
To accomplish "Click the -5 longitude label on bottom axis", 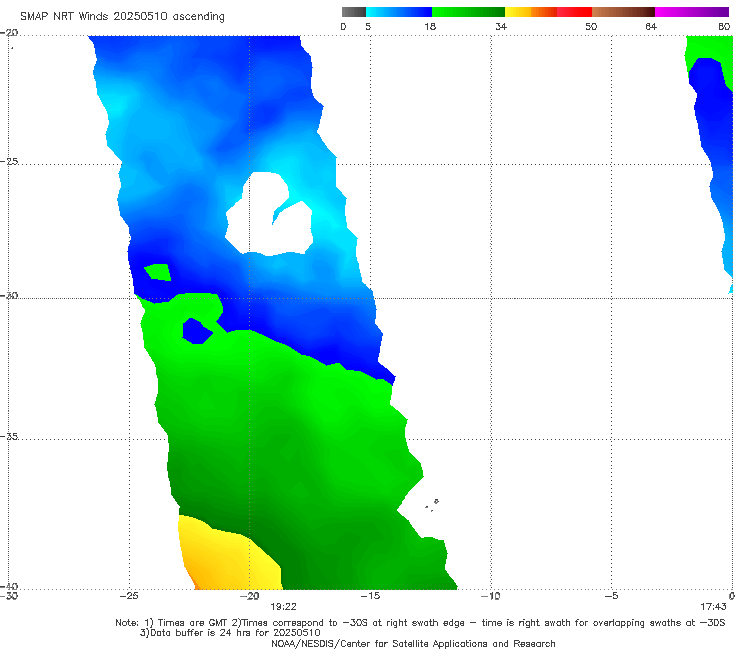I will click(x=611, y=596).
